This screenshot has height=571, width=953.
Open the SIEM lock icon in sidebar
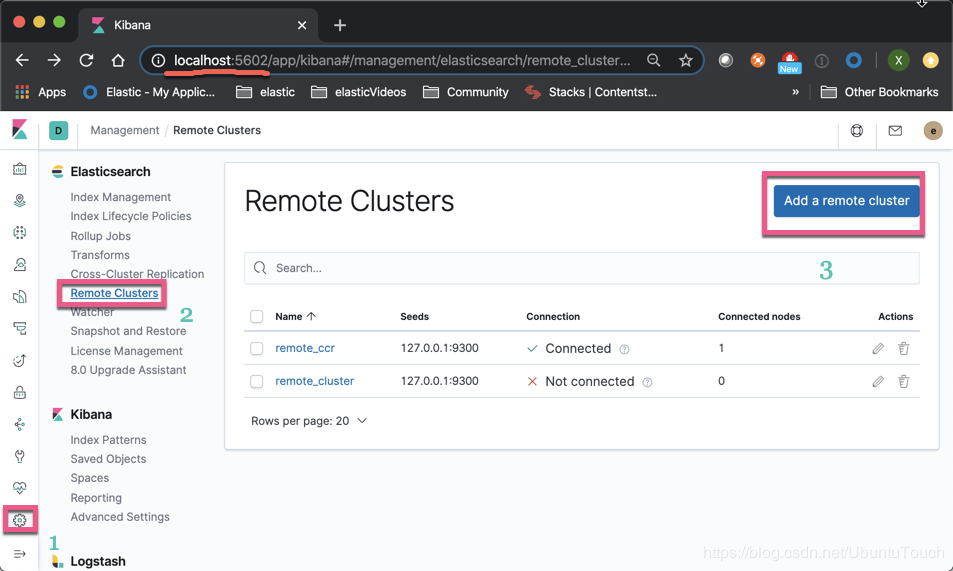coord(19,392)
